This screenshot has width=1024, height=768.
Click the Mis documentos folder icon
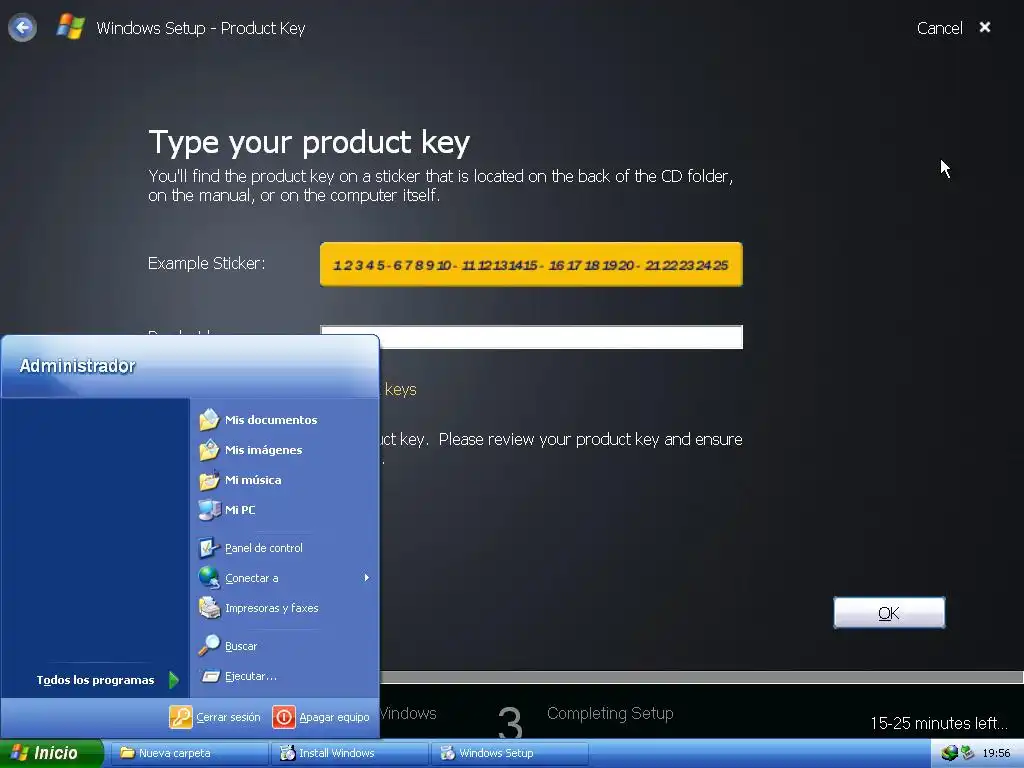pyautogui.click(x=209, y=420)
